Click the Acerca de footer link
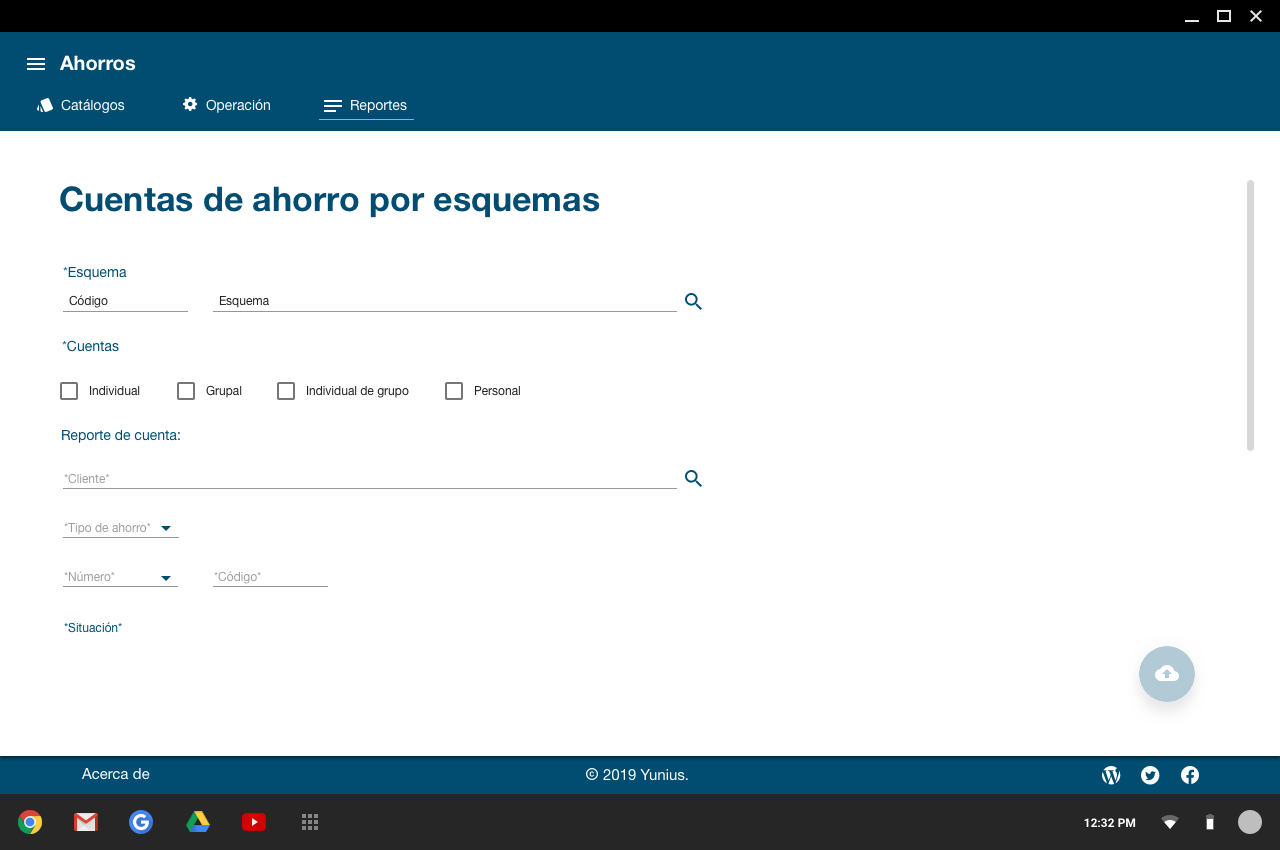Screen dimensions: 1280x850 coord(116,774)
